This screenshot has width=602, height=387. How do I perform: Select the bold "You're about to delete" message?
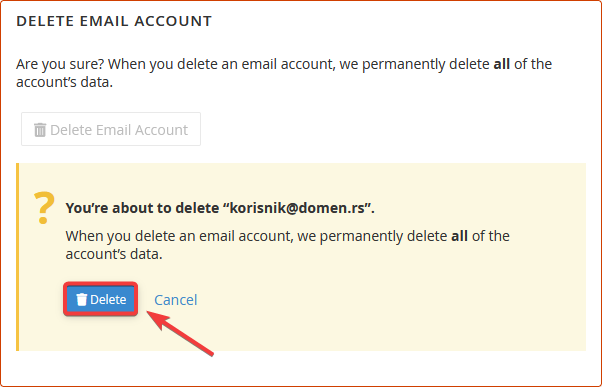[220, 208]
